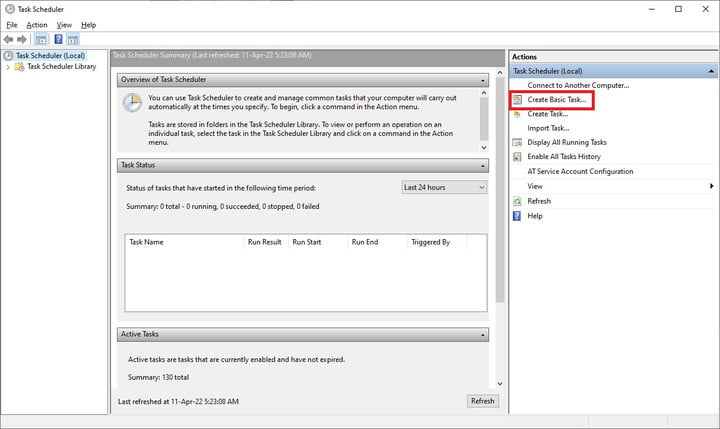Toggle the Show/Hide Action Pane toolbar icon
This screenshot has height=429, width=720.
pos(73,40)
